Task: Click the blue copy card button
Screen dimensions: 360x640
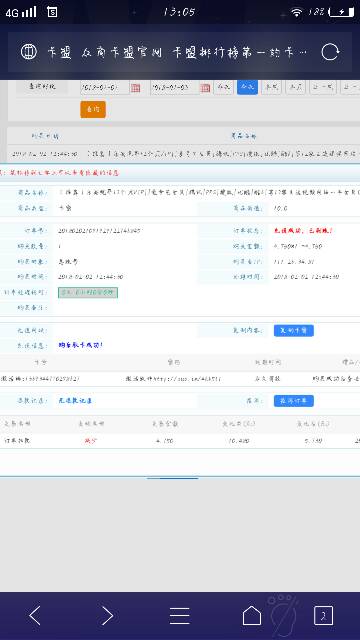Action: pos(294,331)
